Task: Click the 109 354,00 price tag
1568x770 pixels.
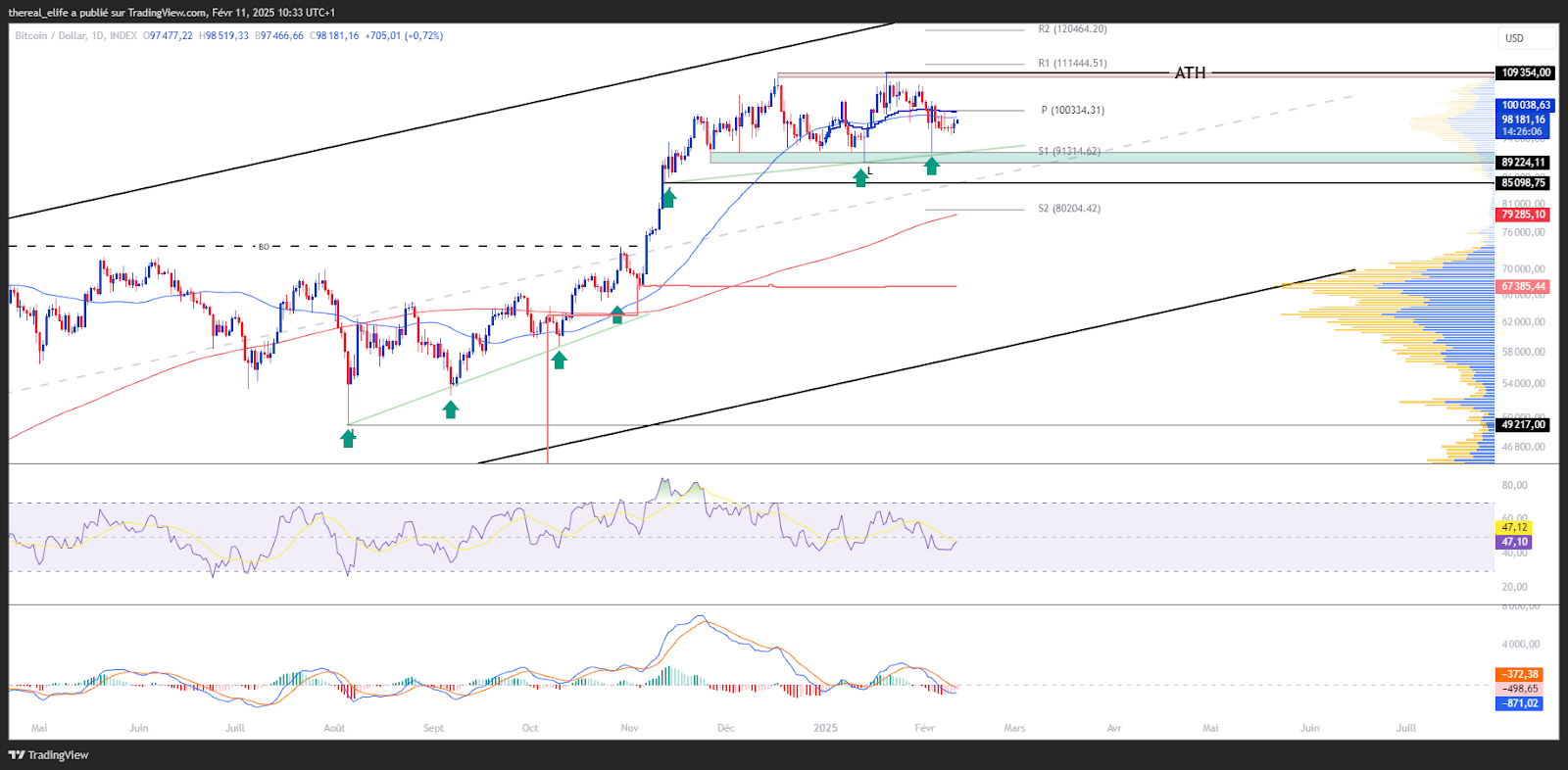Action: coord(1526,72)
